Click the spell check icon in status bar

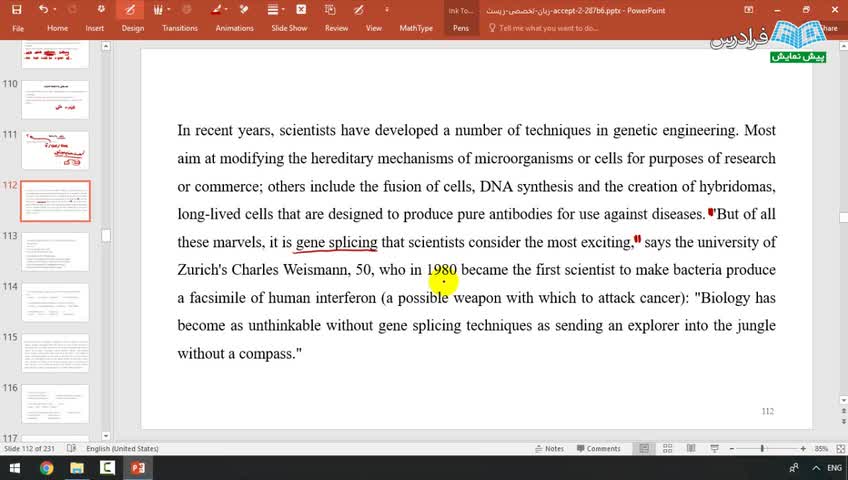[x=71, y=448]
